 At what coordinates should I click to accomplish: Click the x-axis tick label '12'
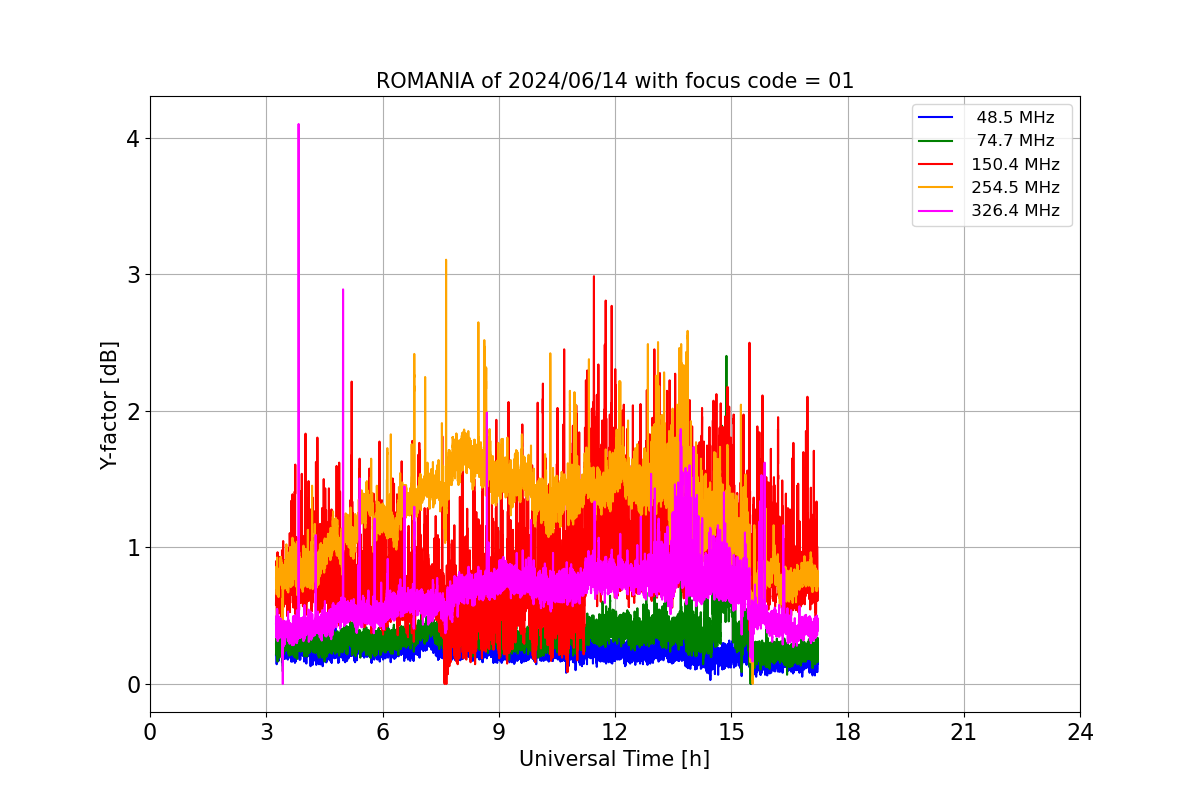[615, 732]
